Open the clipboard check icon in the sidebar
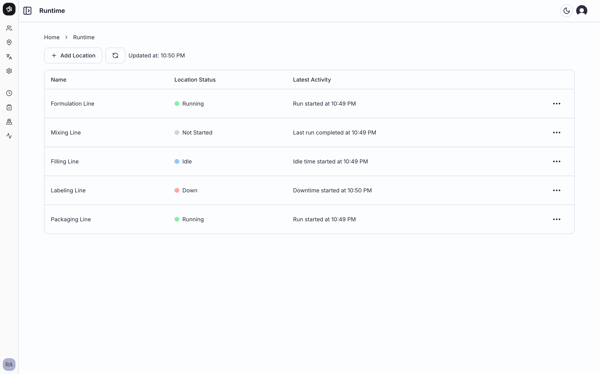 (9, 108)
